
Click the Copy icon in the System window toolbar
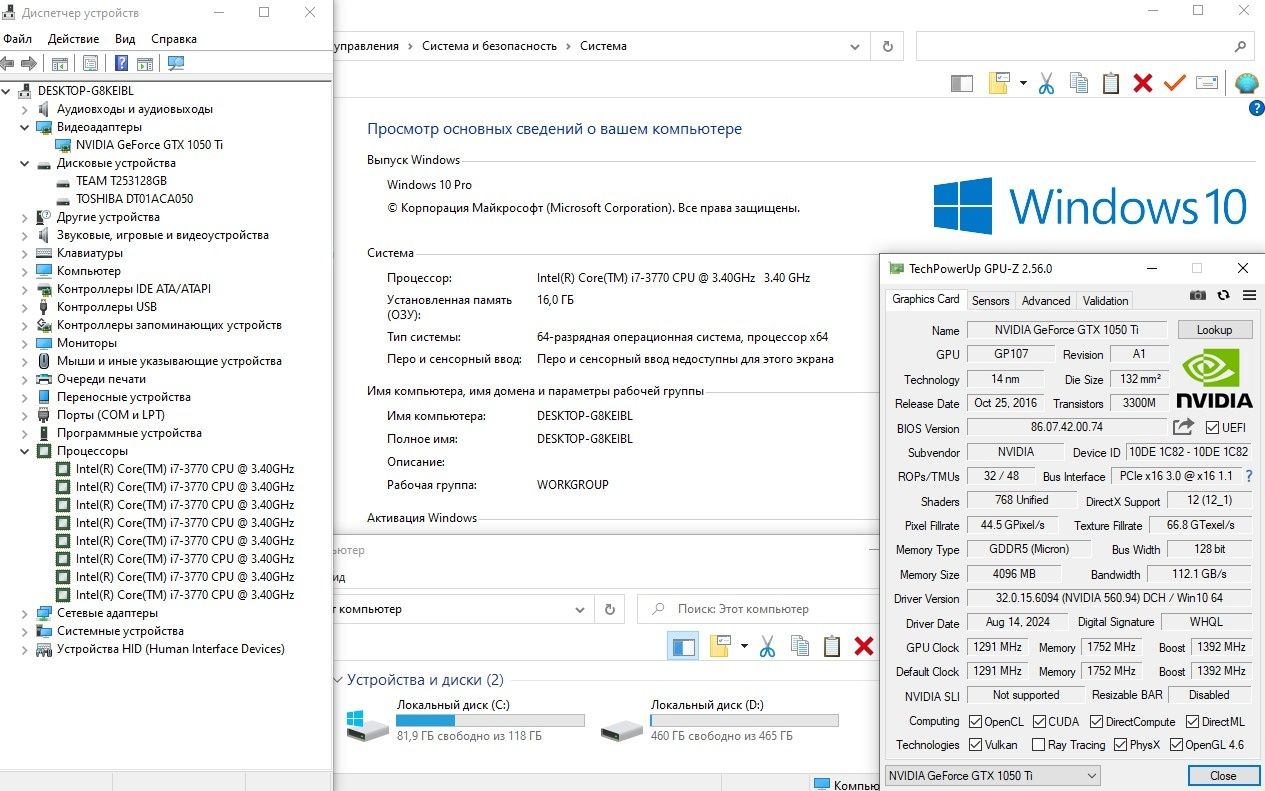pos(1079,83)
